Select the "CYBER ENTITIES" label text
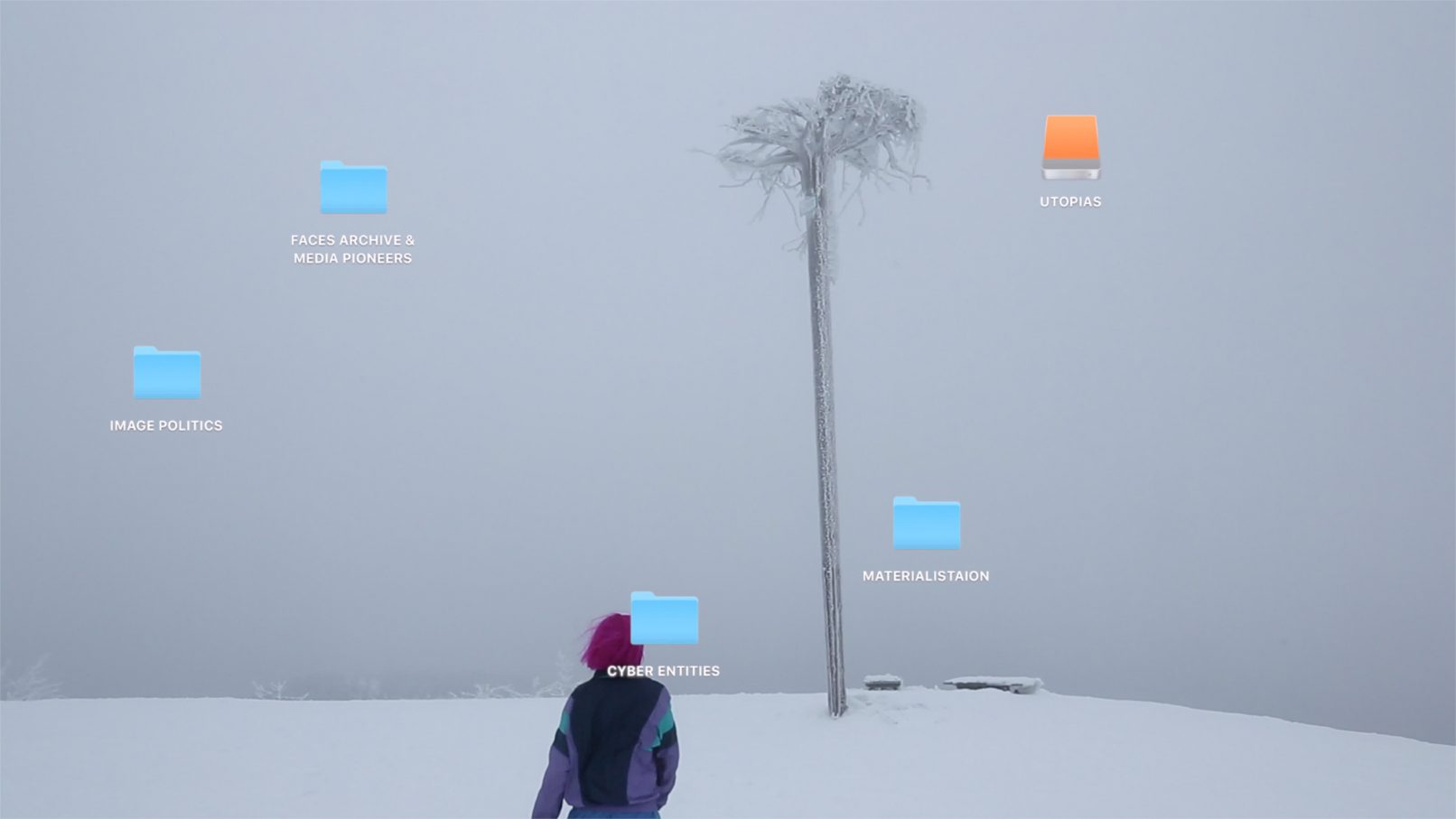This screenshot has height=819, width=1456. click(664, 671)
